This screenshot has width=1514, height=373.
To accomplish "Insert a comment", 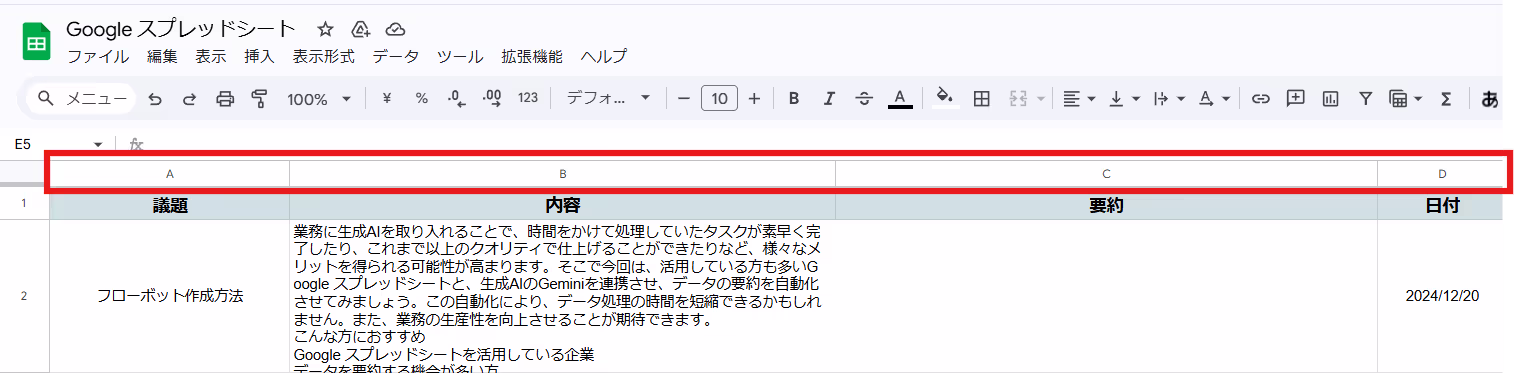I will click(x=1295, y=98).
